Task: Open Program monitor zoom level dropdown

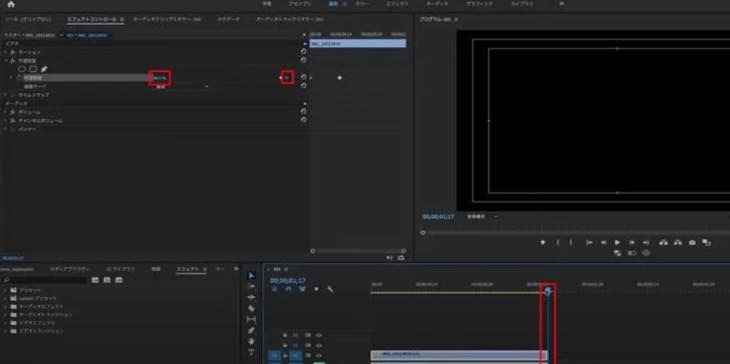Action: (x=483, y=216)
